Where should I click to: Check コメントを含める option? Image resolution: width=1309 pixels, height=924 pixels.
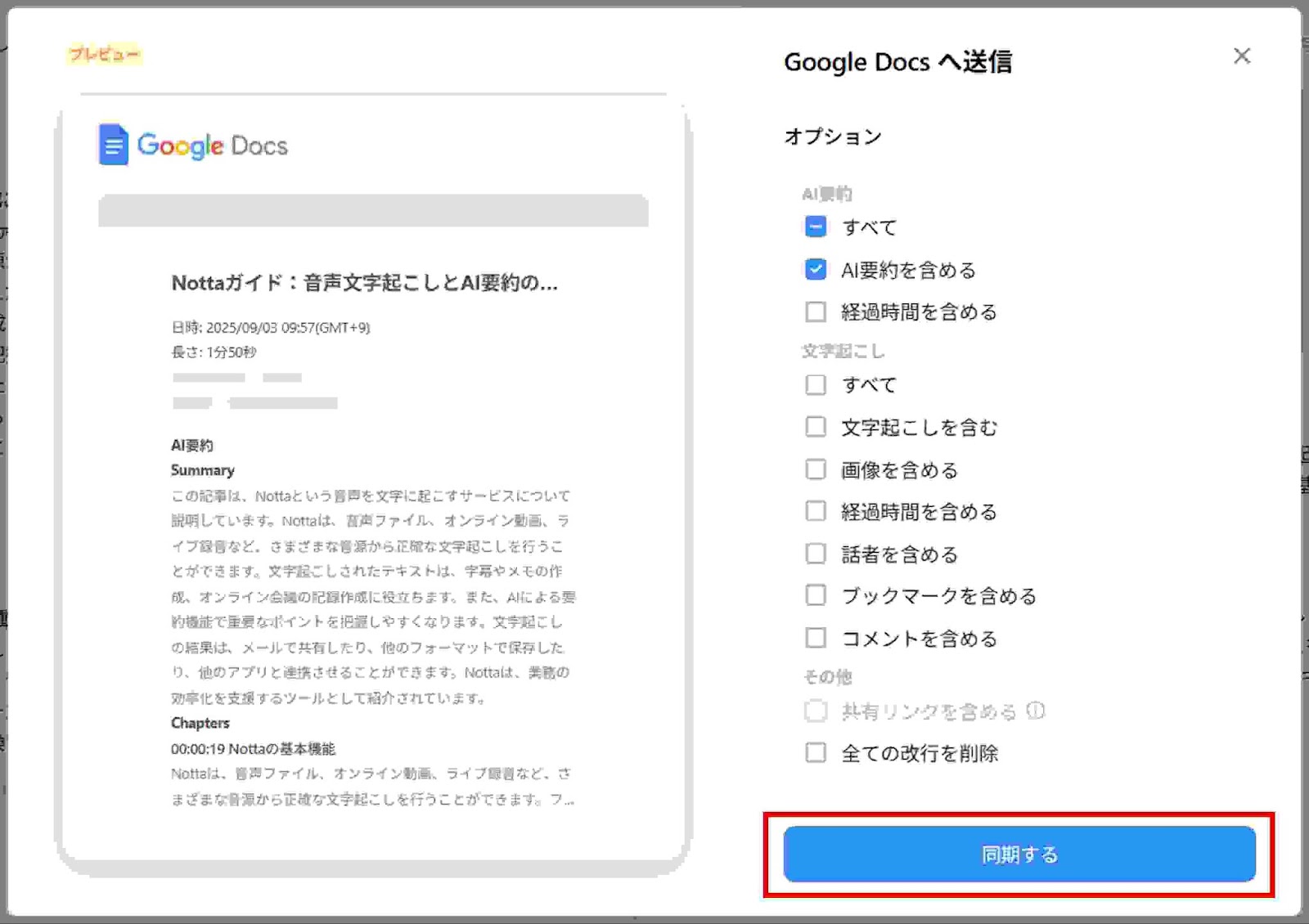[816, 638]
